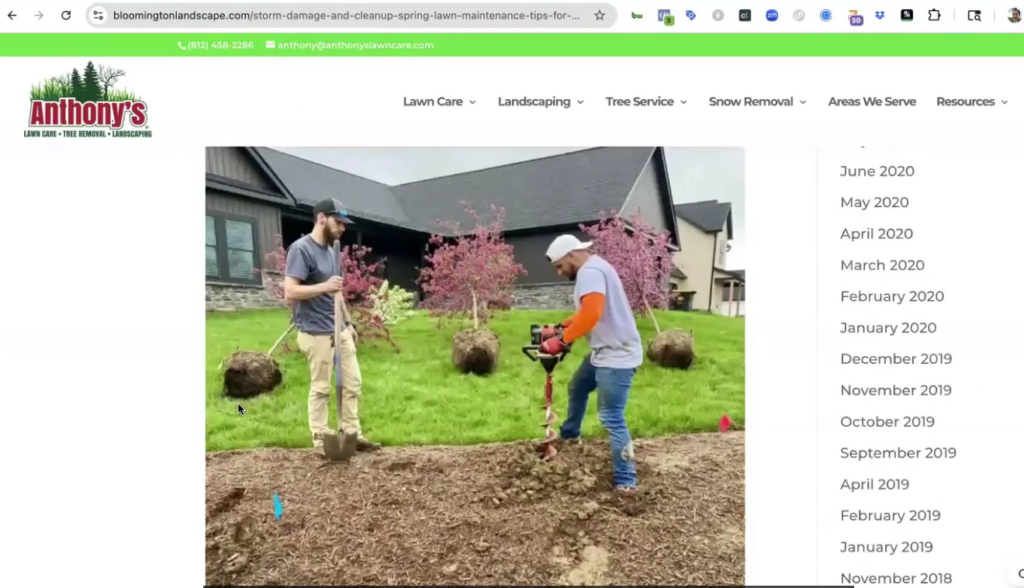Open the Chrome profile avatar
Screen dimensions: 1024x588
1014,15
